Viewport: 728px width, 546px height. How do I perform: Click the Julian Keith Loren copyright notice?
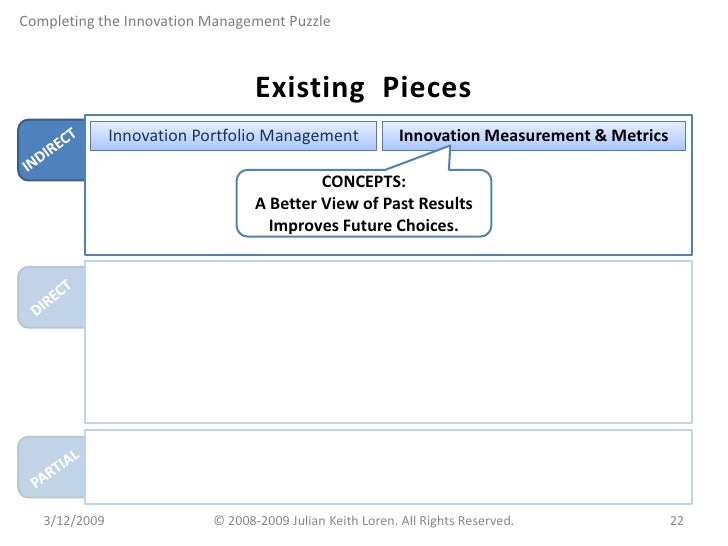tap(364, 520)
